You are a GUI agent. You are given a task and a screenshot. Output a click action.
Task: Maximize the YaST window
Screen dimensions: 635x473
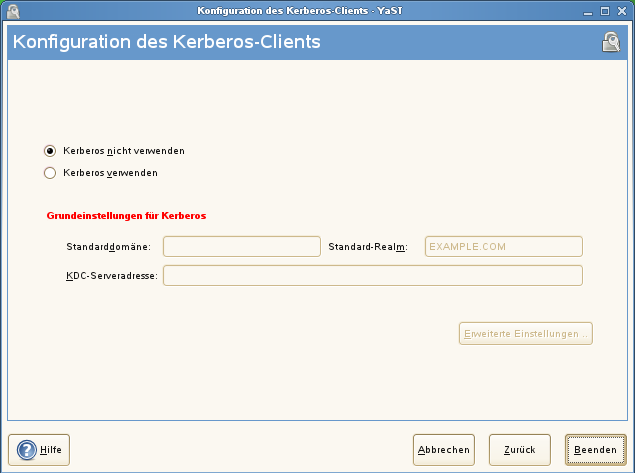[606, 10]
